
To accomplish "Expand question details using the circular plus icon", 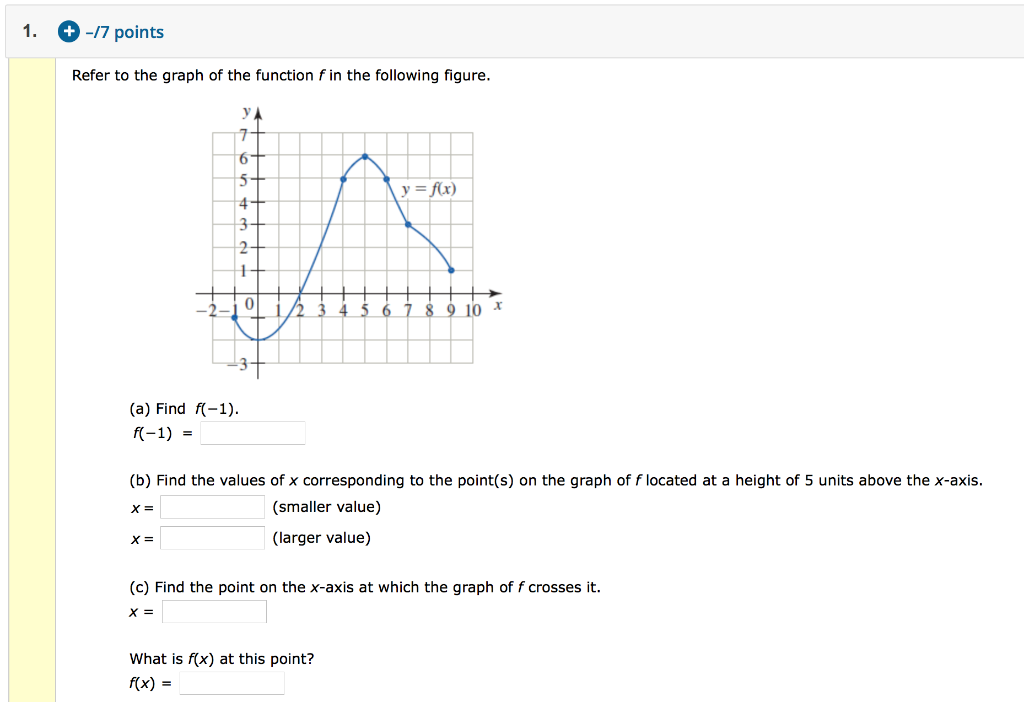I will 68,31.
